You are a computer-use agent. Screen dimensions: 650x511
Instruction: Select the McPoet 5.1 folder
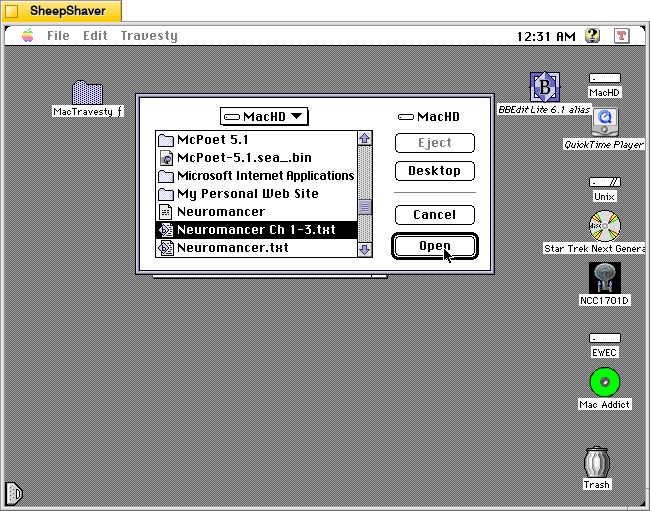click(256, 140)
